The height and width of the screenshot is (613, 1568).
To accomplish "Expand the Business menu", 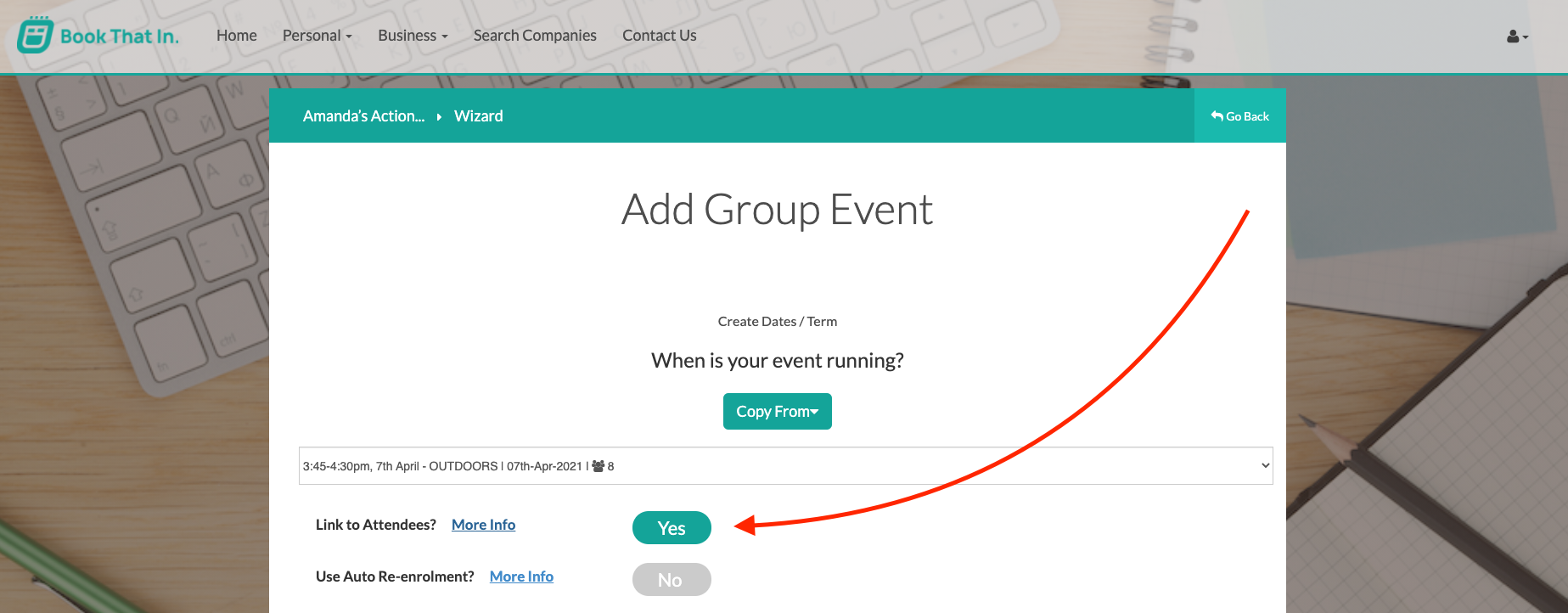I will [x=413, y=36].
